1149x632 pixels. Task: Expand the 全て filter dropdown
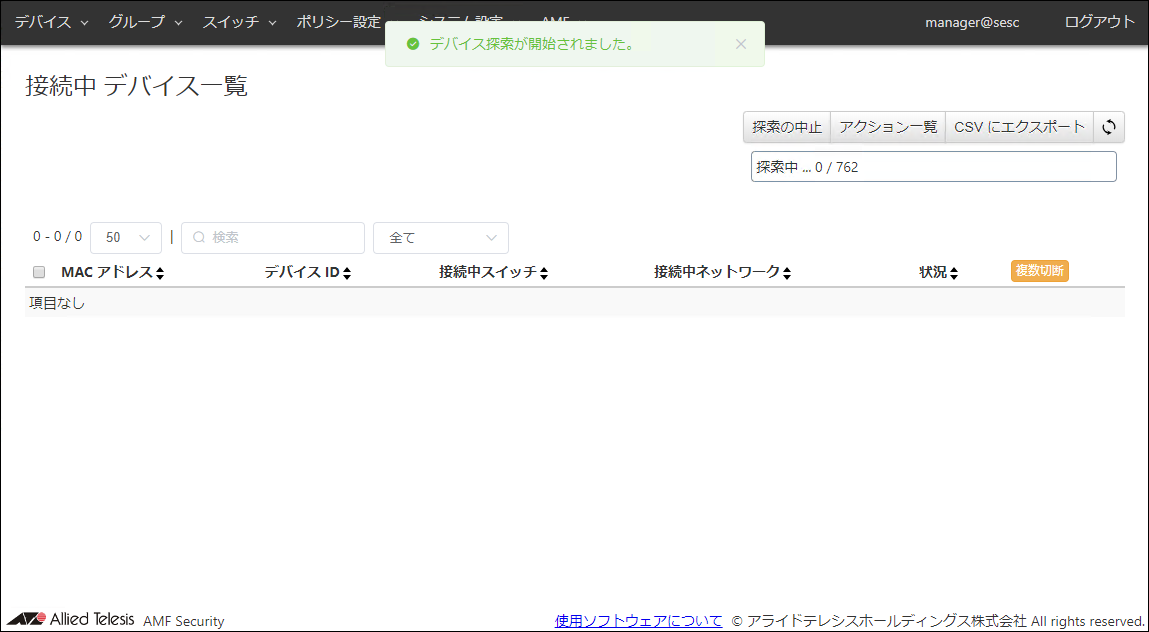[x=440, y=238]
